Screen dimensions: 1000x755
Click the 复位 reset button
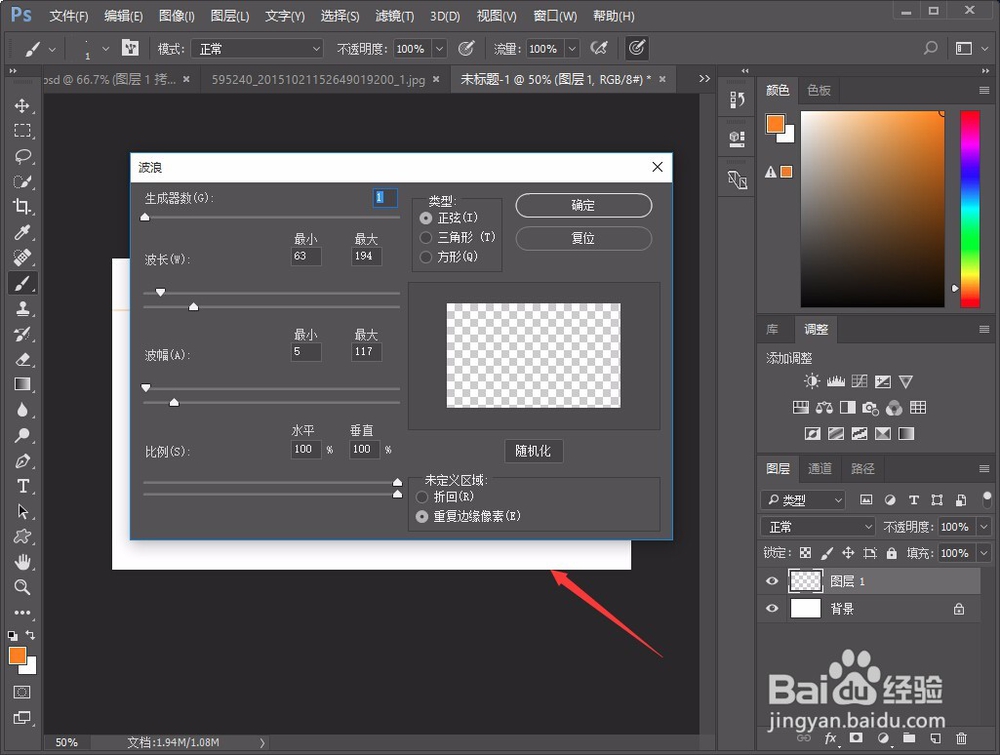click(584, 238)
